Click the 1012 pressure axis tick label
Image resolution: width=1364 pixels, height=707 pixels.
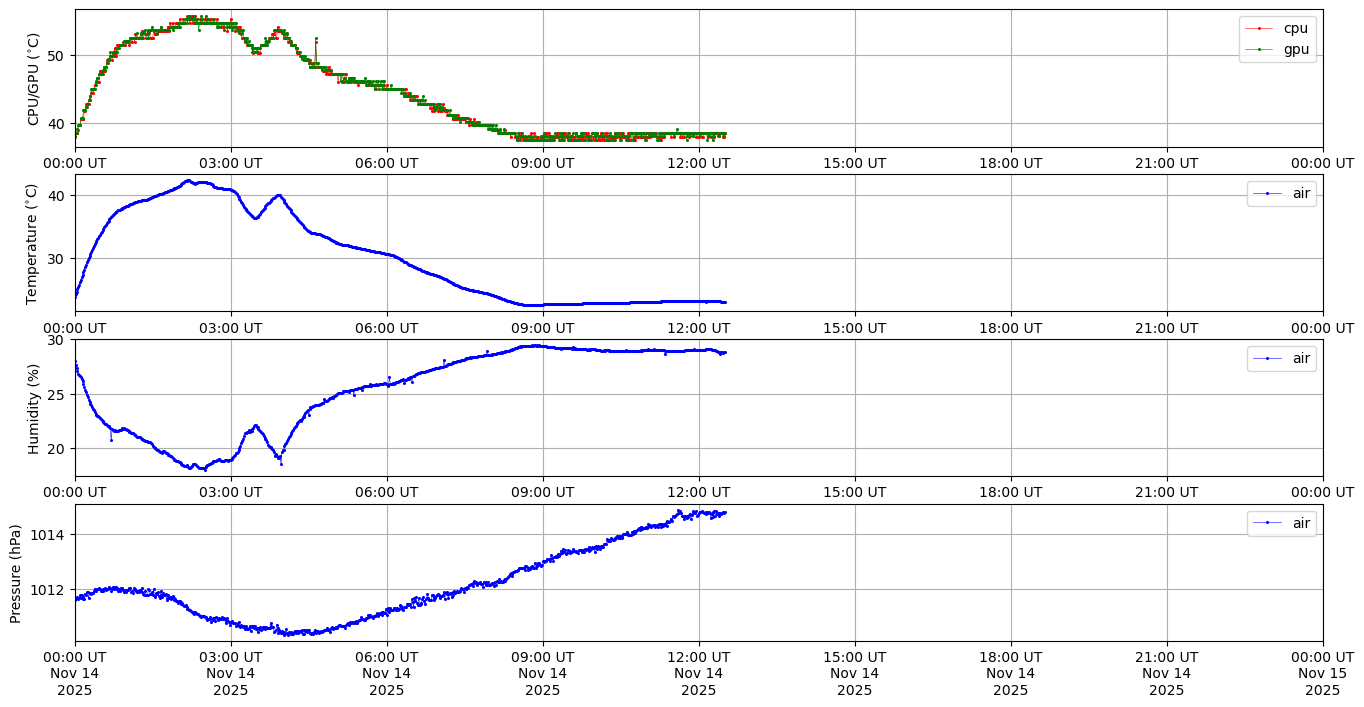click(x=50, y=590)
